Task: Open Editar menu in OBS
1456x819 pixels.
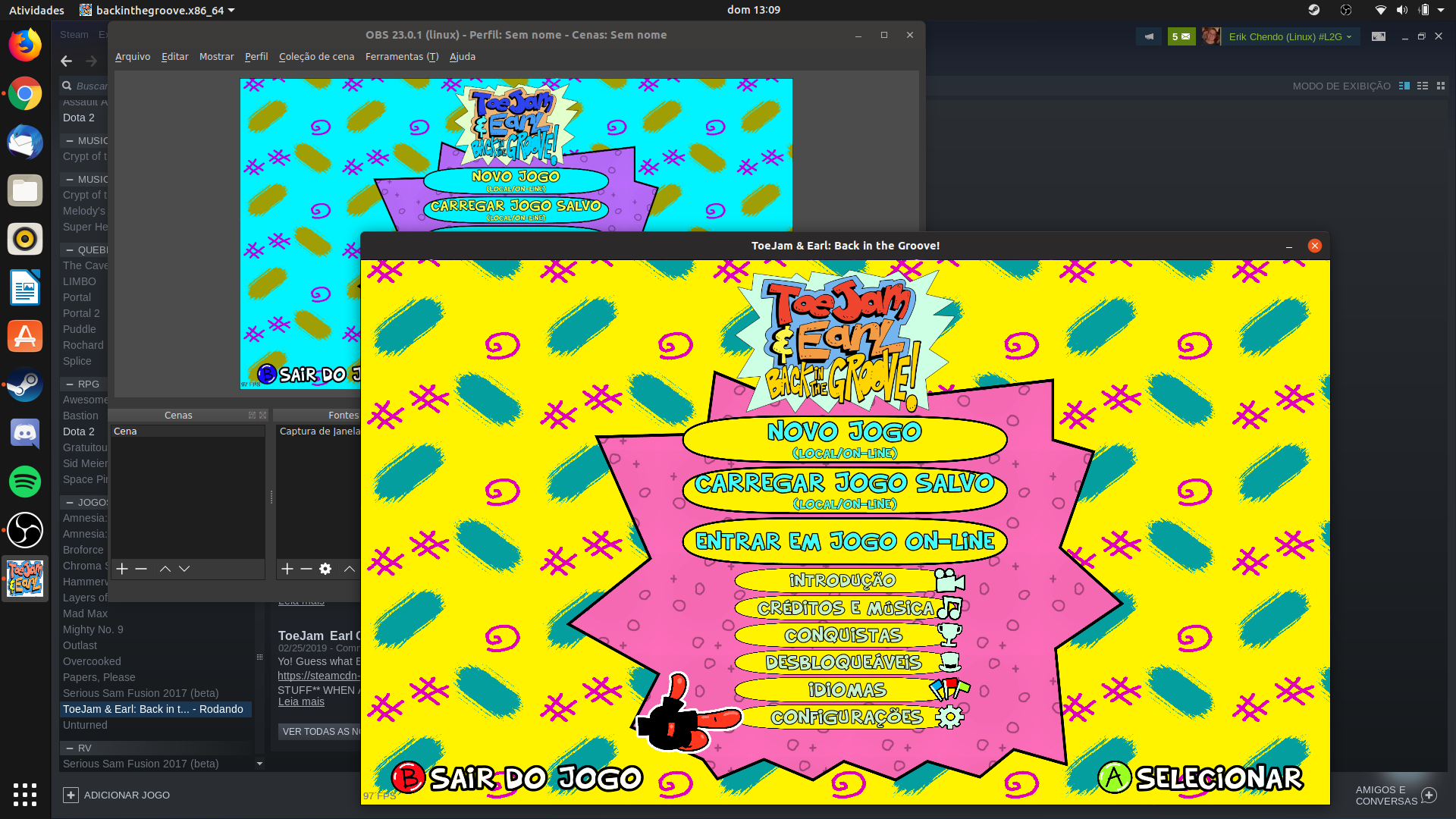Action: click(x=174, y=57)
